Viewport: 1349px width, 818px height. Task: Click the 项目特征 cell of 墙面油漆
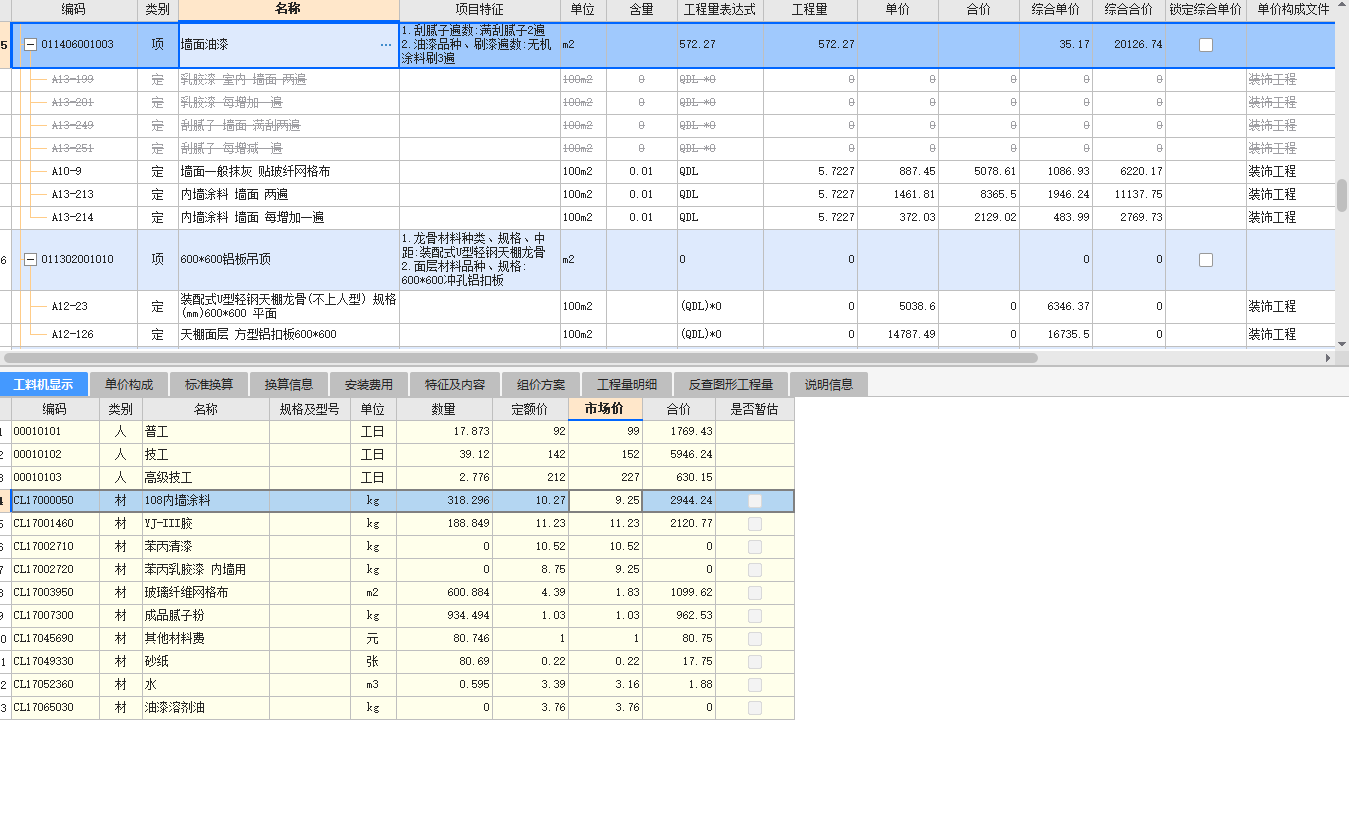click(479, 45)
